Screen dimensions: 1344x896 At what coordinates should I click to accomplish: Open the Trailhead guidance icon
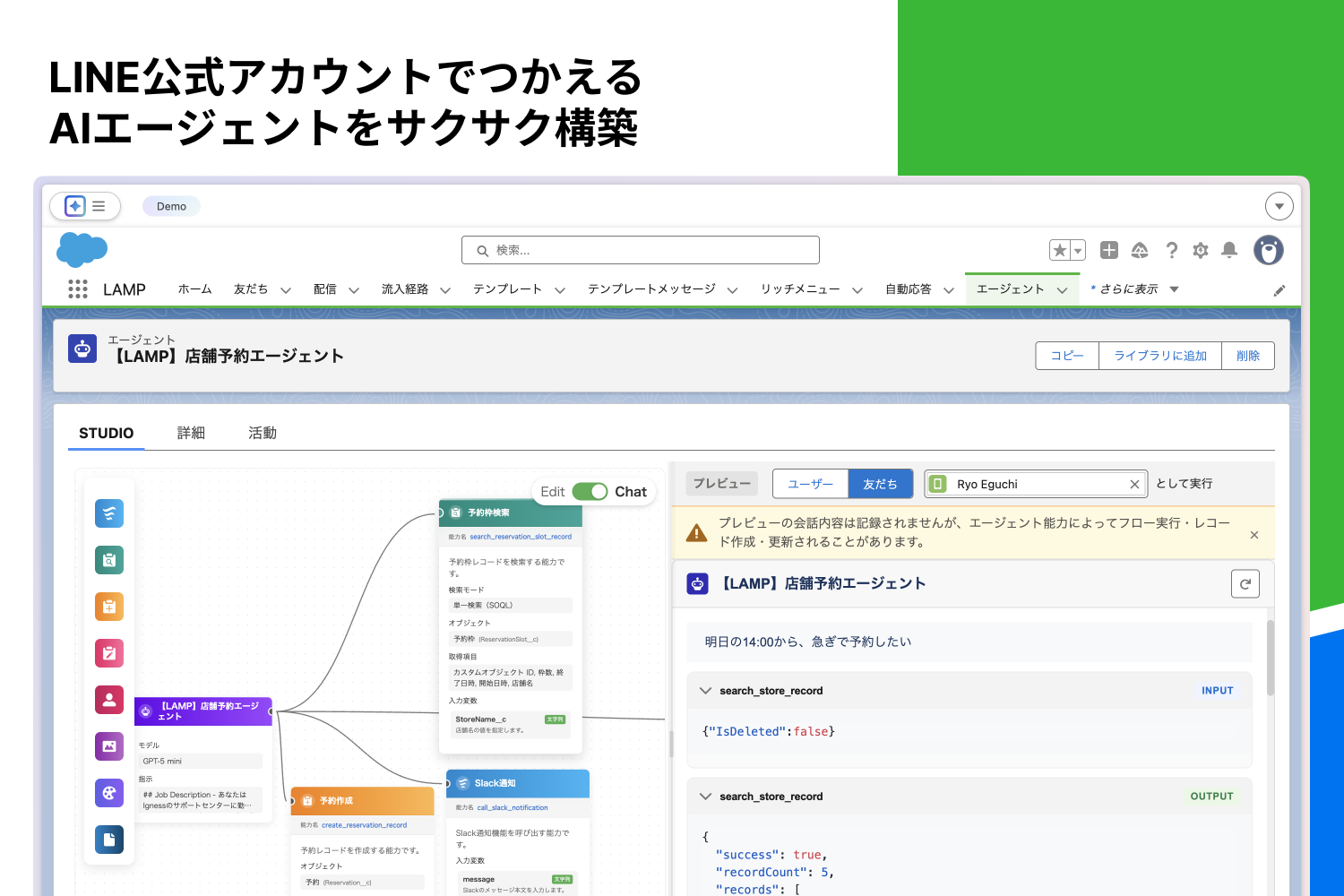pyautogui.click(x=1140, y=250)
